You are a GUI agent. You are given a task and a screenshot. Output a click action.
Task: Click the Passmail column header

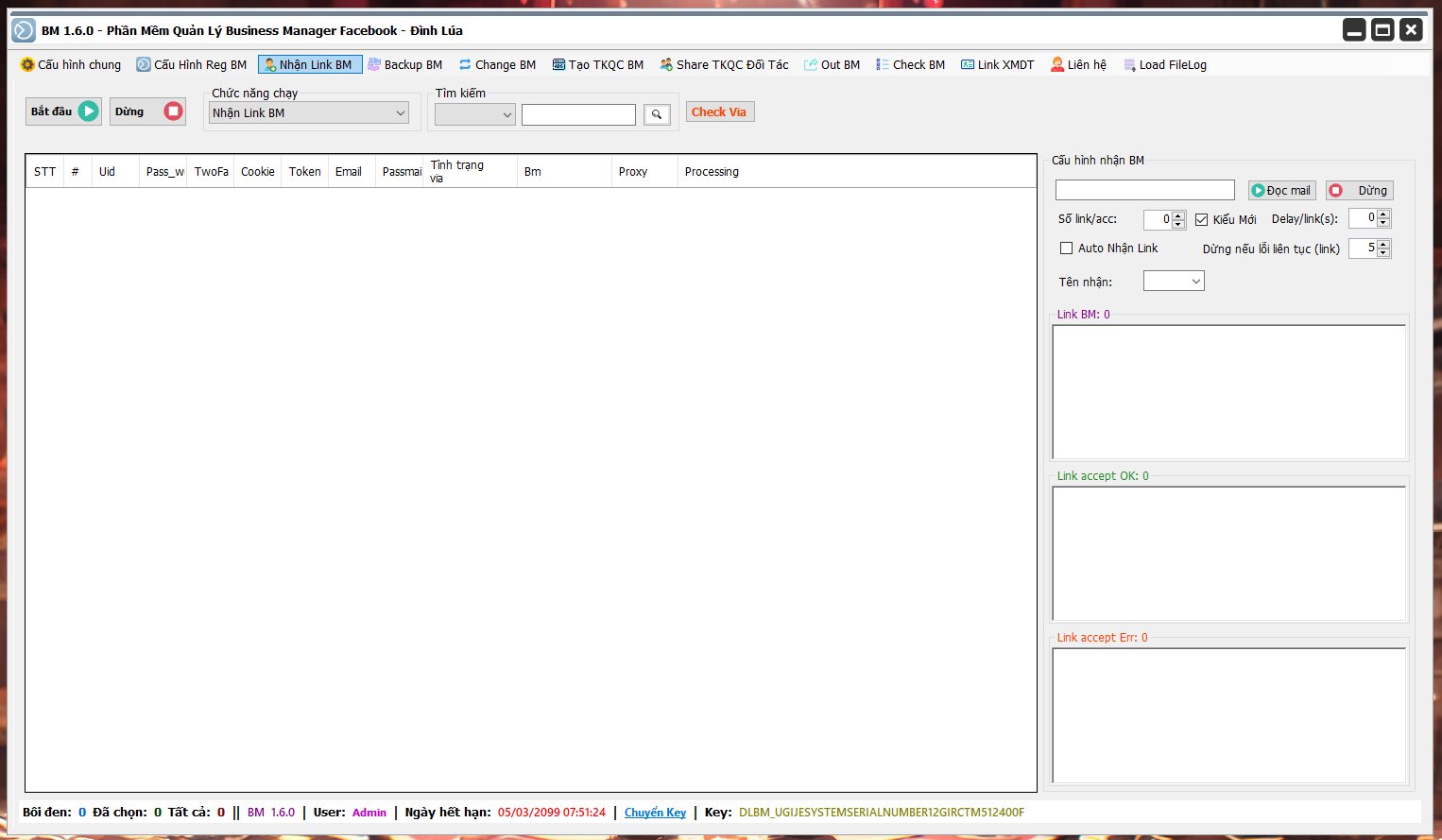[399, 171]
